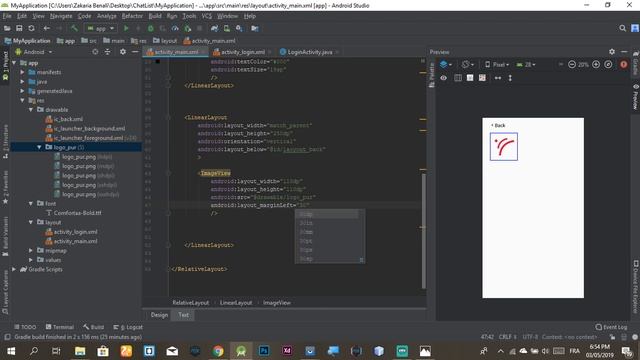This screenshot has height=360, width=640.
Task: Click the Debug app bug icon
Action: [151, 28]
